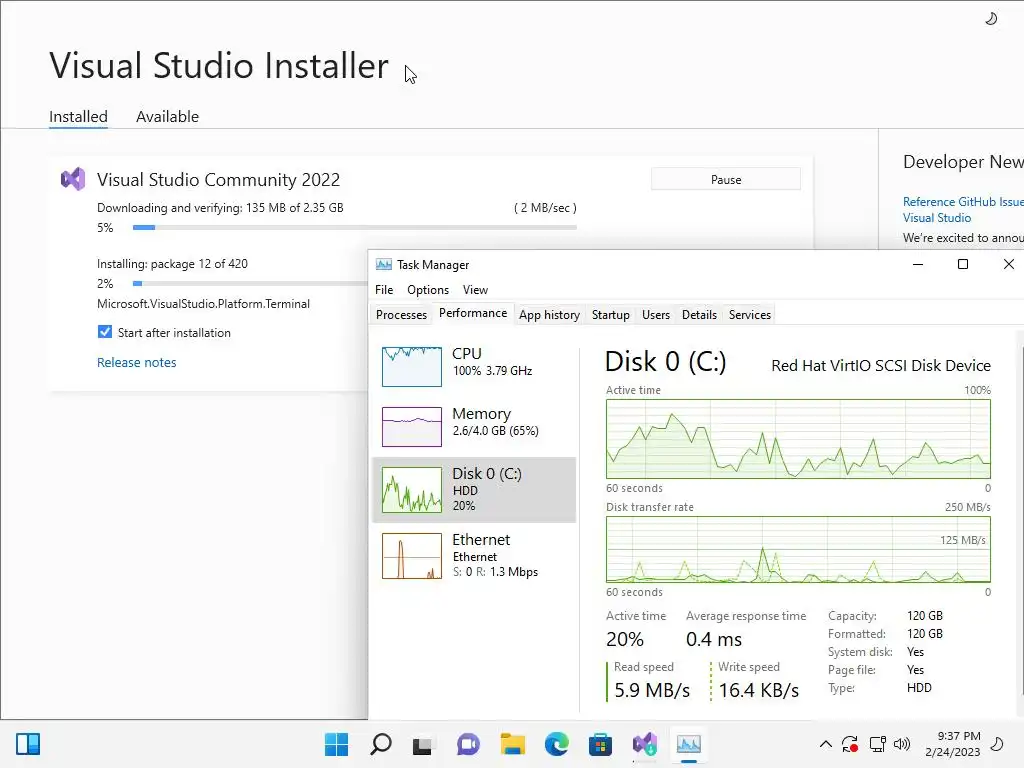
Task: Open the Startup tab
Action: point(611,315)
